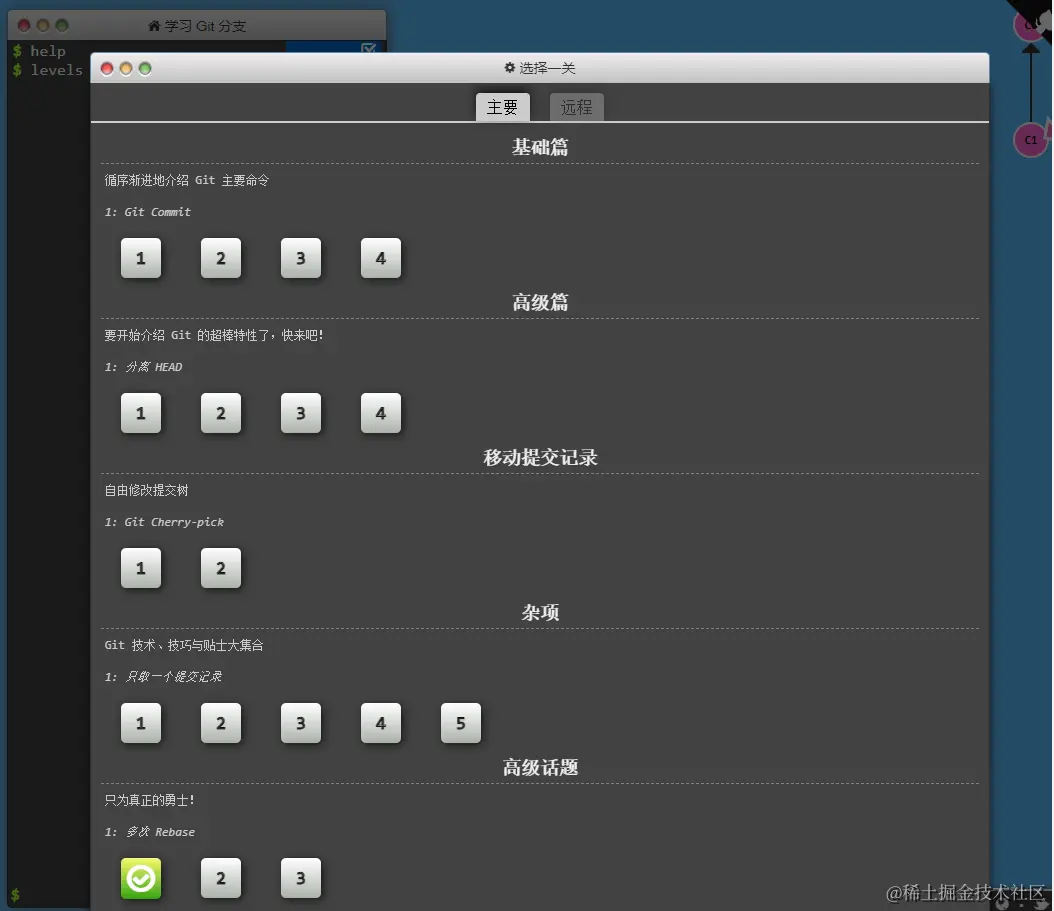Open completed 多次 Rebase level with green checkmark

coord(141,878)
